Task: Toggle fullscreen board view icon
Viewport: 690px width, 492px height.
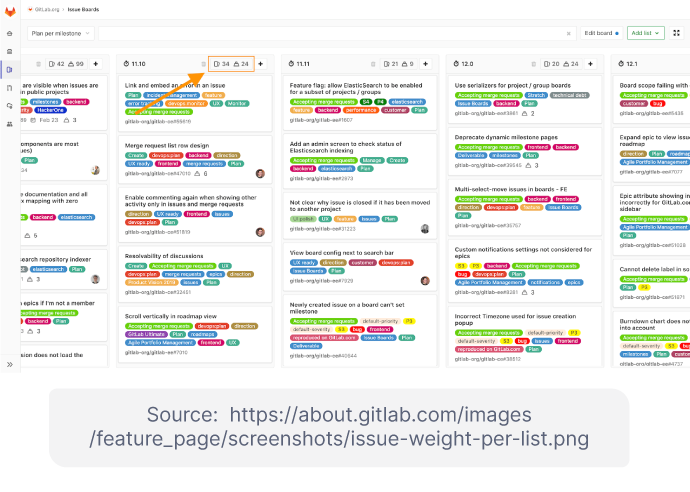Action: click(x=676, y=33)
